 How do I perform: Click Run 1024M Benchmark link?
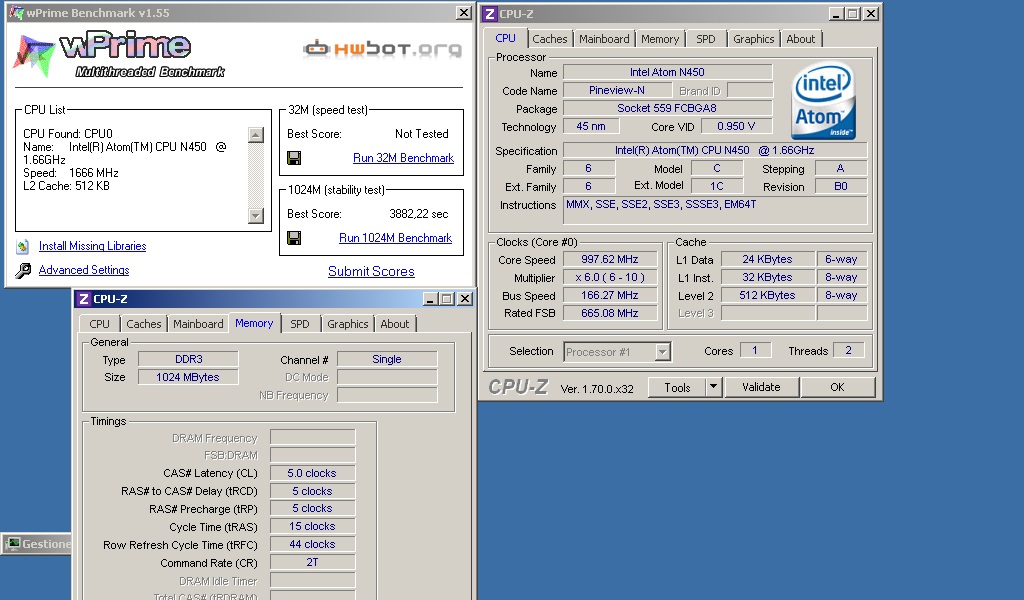(395, 238)
